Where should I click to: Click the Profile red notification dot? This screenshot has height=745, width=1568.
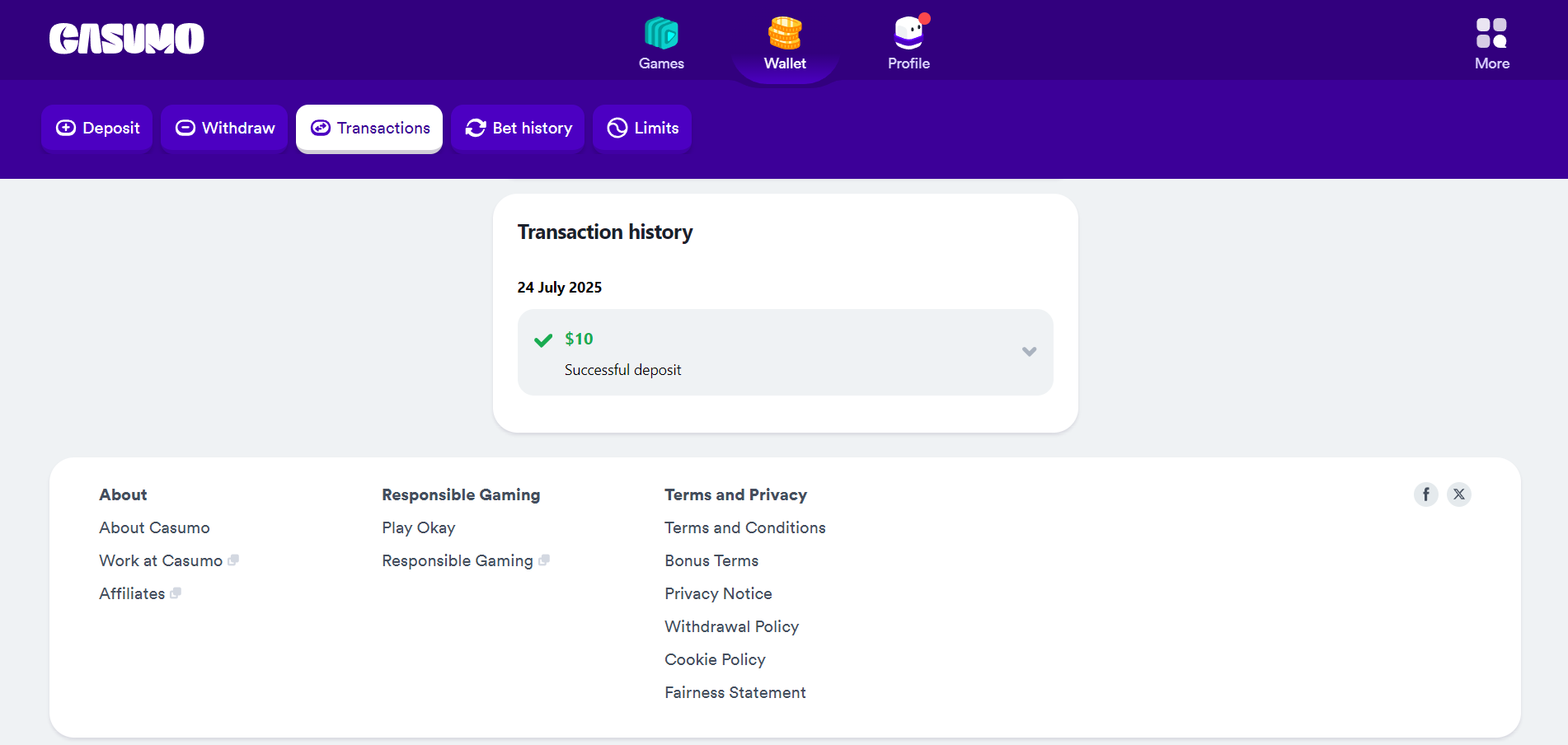tap(925, 18)
